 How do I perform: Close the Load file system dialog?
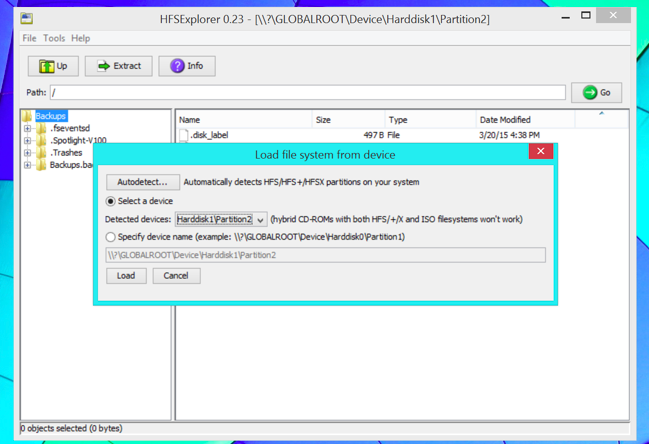click(541, 151)
